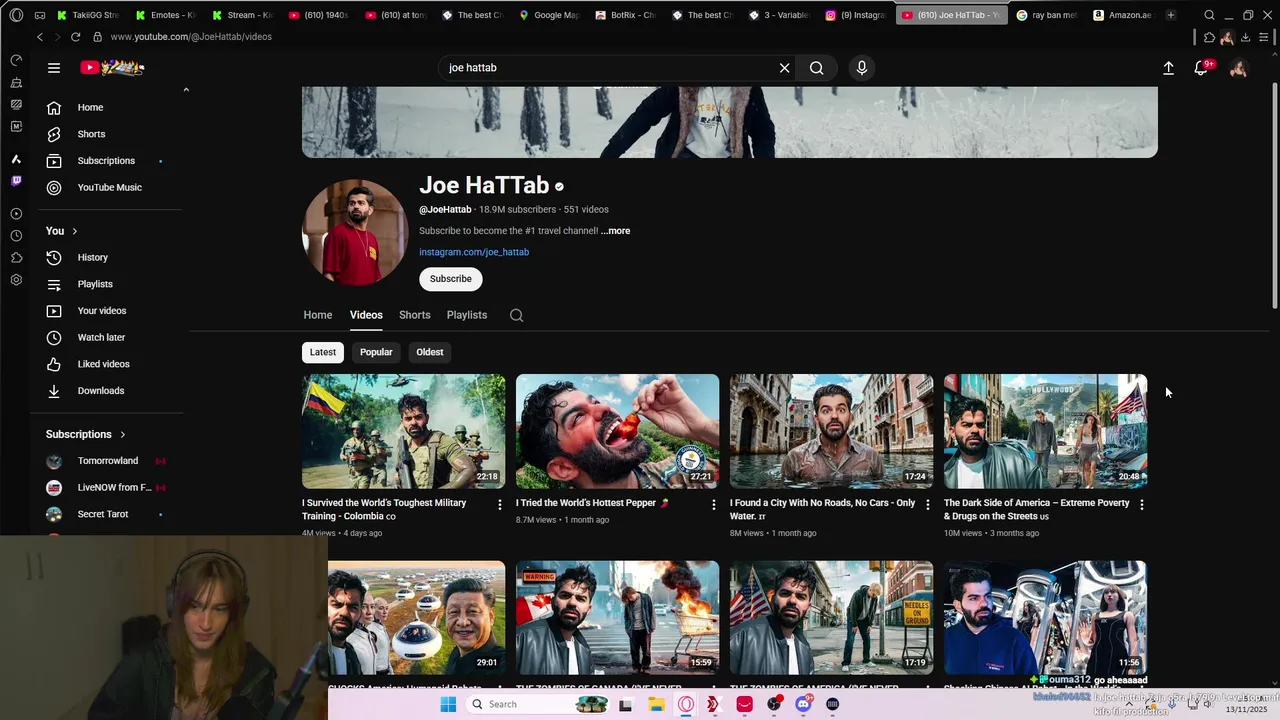Screen dimensions: 1280x720
Task: Open Watch later in the sidebar
Action: (x=110, y=338)
